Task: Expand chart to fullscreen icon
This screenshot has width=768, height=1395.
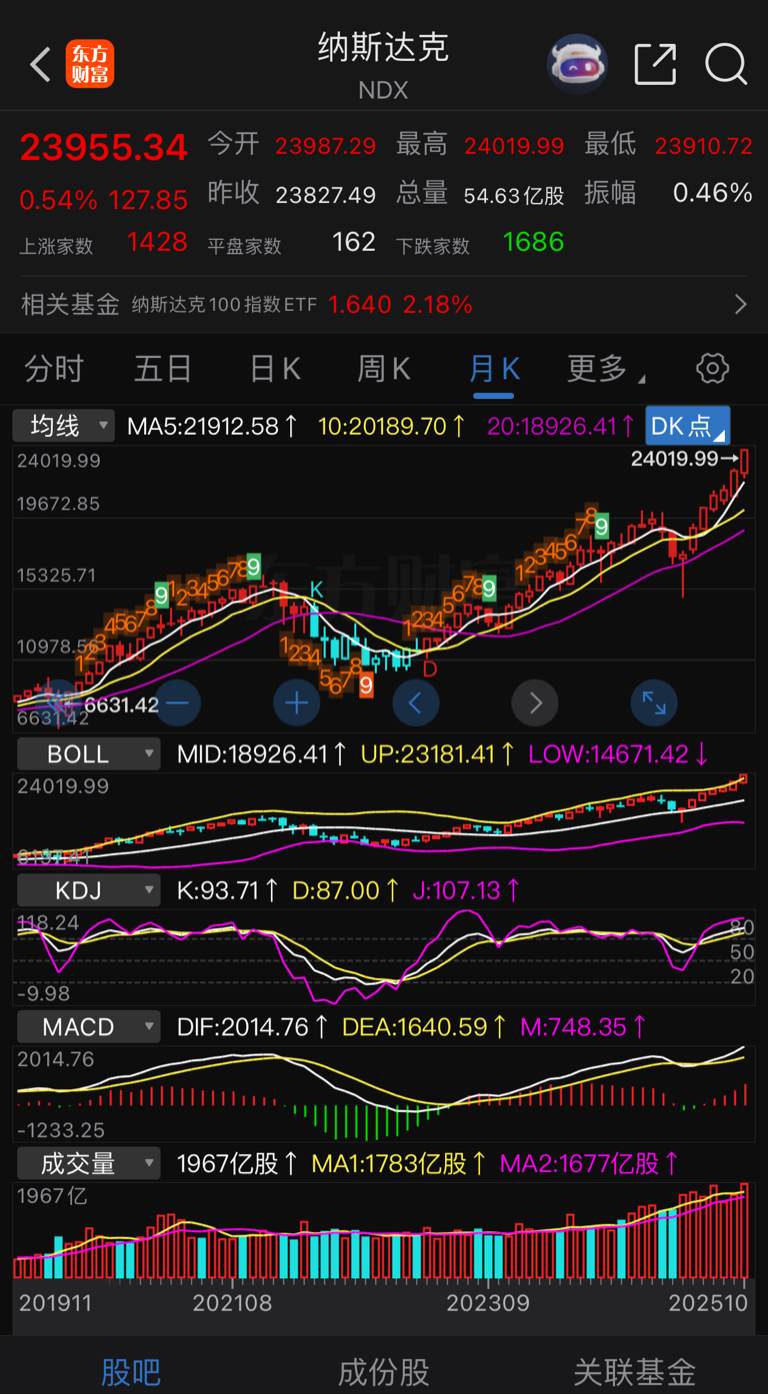Action: tap(654, 704)
